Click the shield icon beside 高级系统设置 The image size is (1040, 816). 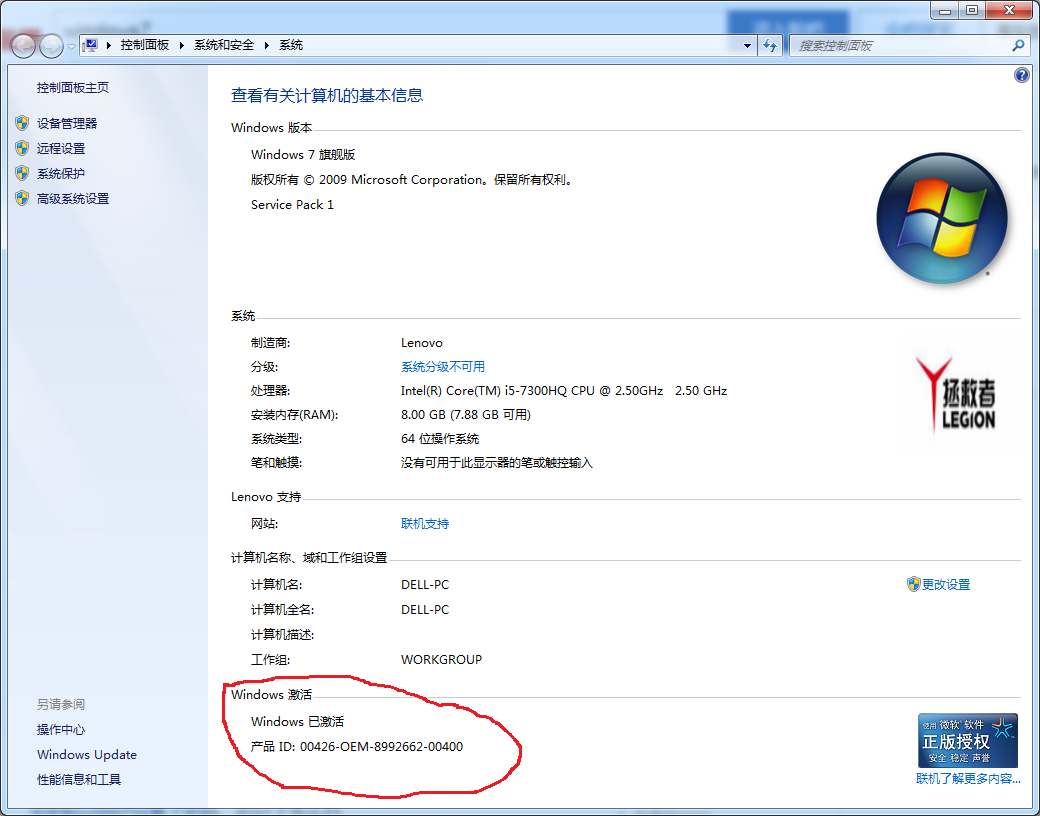(x=22, y=198)
